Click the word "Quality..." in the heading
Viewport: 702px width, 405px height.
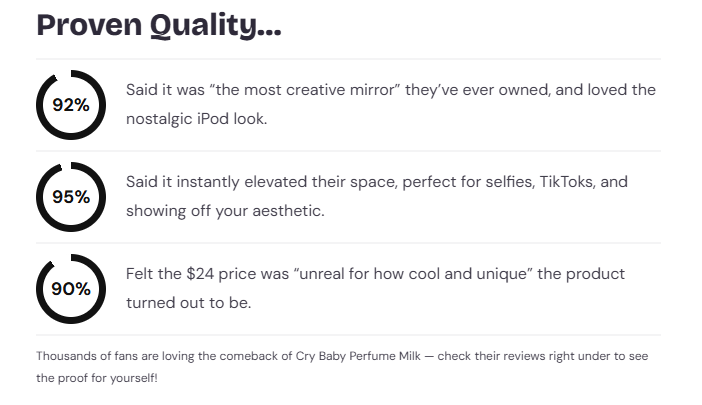tap(215, 25)
